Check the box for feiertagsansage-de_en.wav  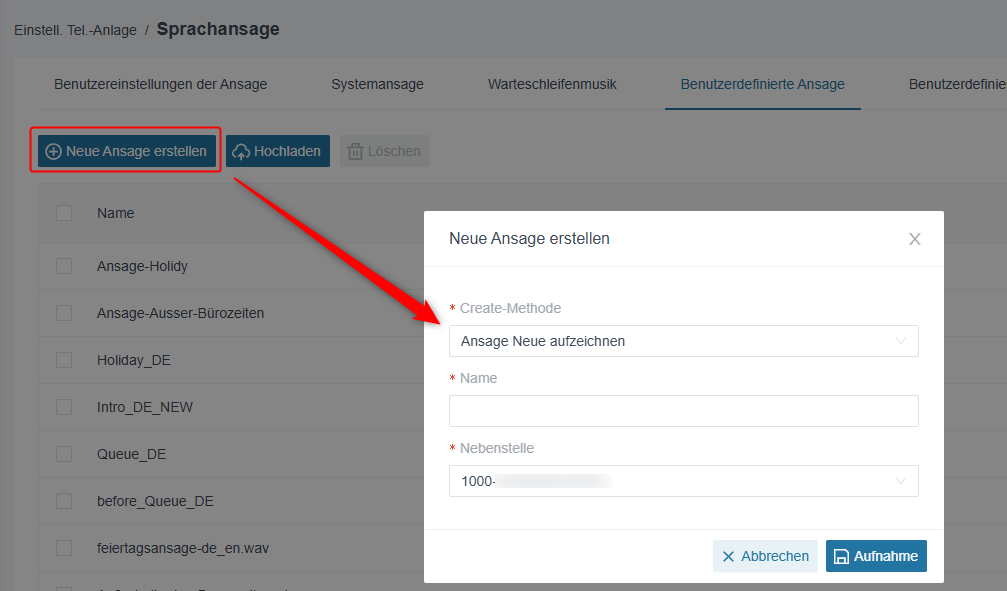[64, 548]
